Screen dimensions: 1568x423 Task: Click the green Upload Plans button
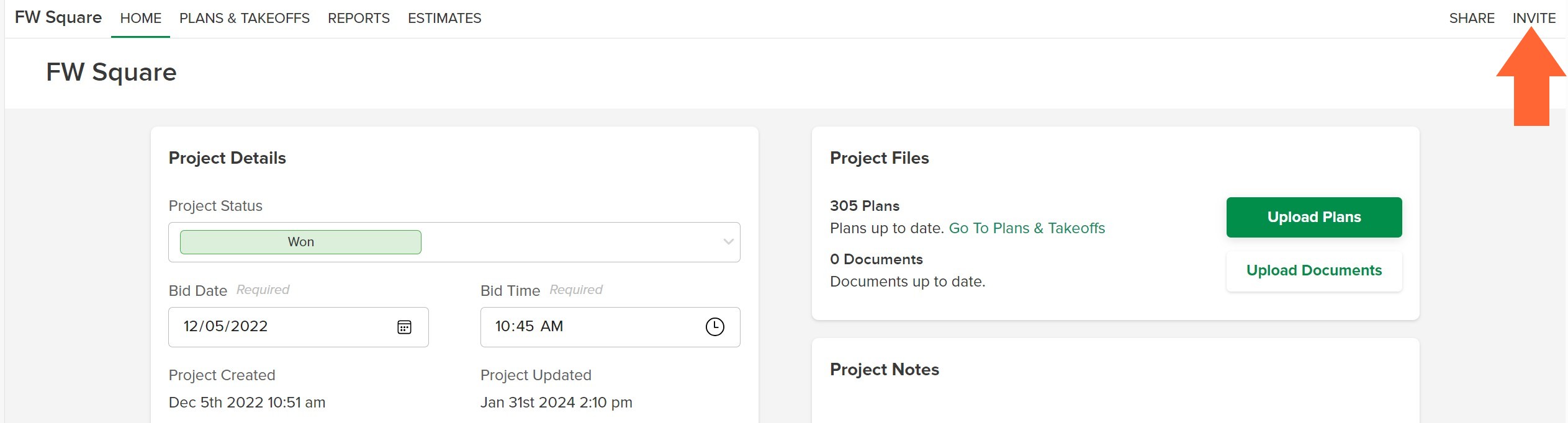click(x=1313, y=217)
